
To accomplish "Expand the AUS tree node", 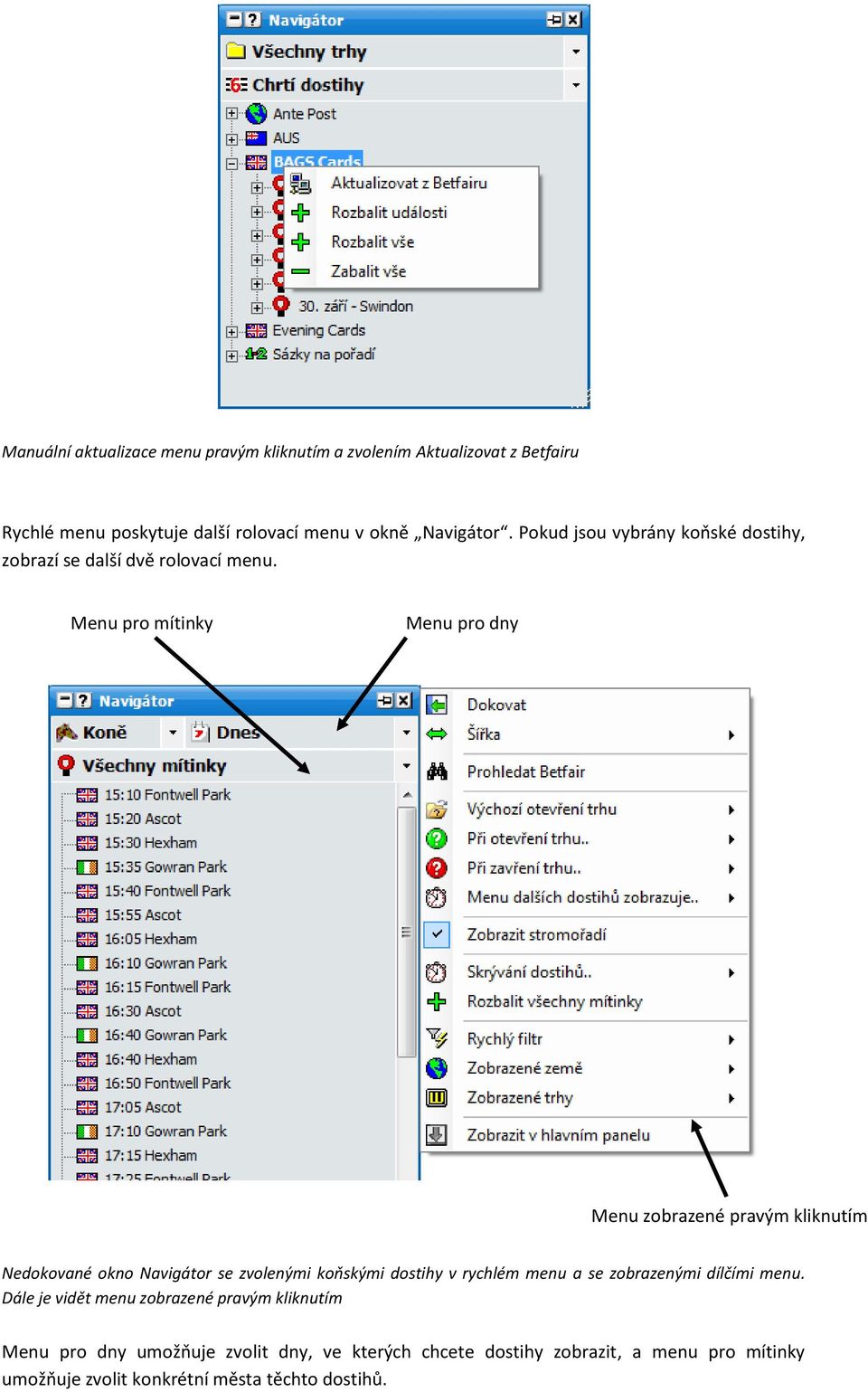I will coord(231,138).
